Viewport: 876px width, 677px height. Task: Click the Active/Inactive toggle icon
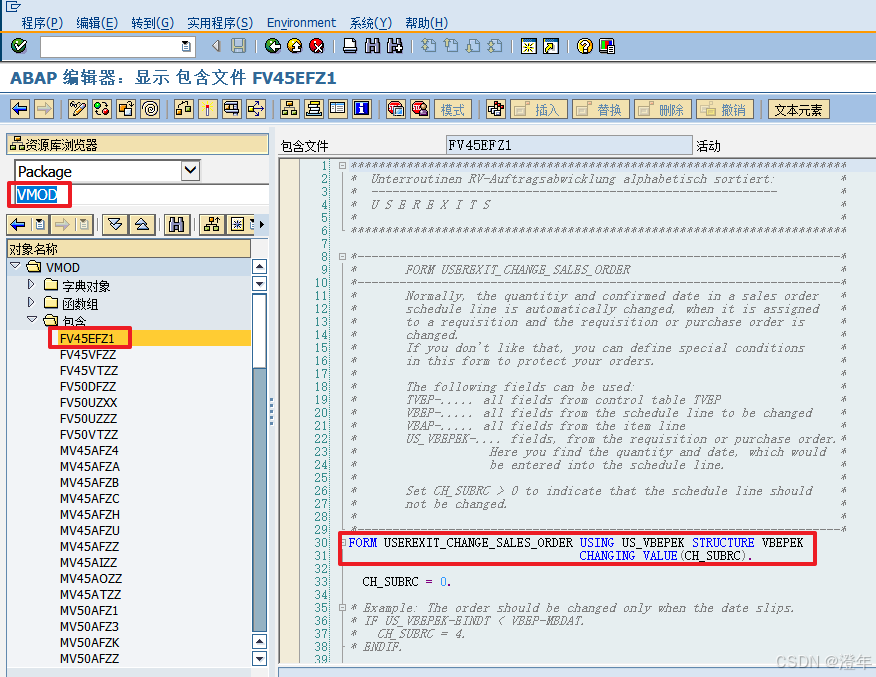tap(102, 108)
